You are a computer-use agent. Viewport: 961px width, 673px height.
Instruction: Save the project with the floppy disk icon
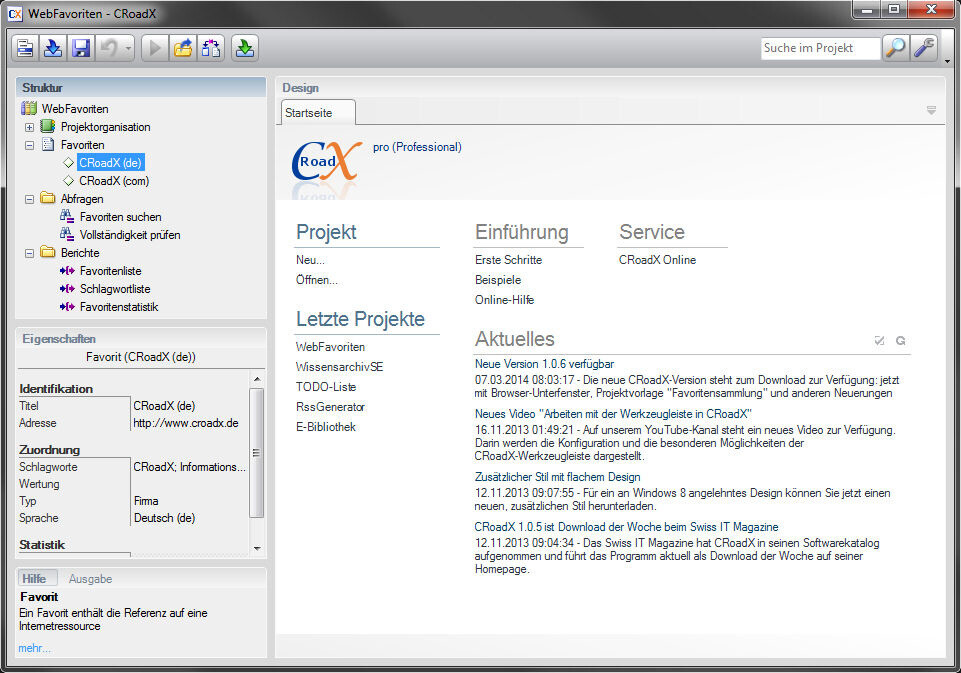tap(81, 48)
